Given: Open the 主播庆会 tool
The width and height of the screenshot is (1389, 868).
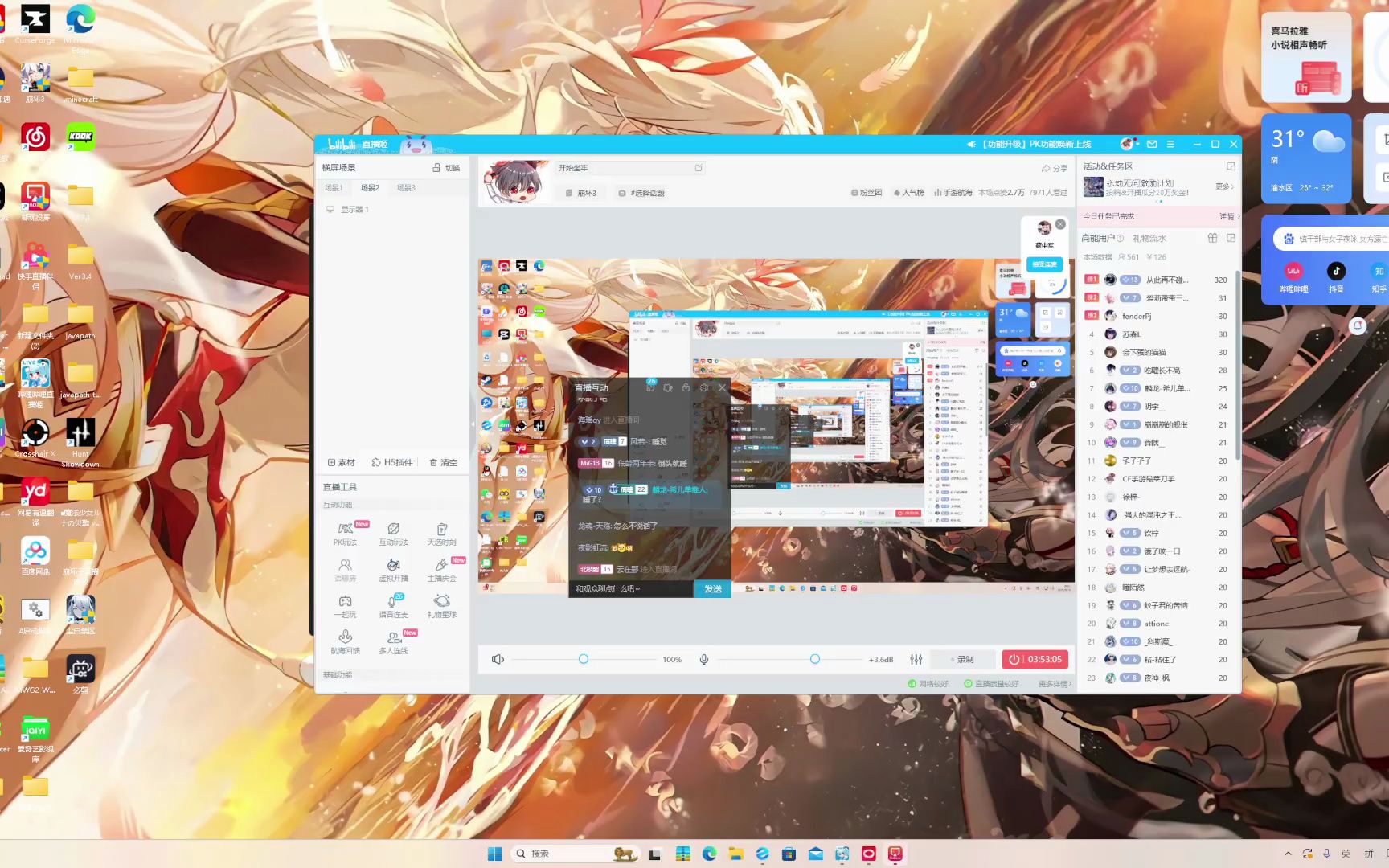Looking at the screenshot, I should tap(441, 570).
